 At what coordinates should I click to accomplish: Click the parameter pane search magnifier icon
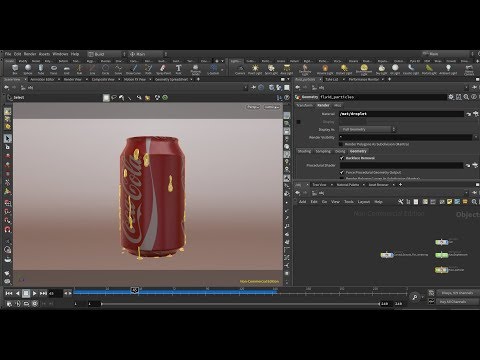click(x=466, y=97)
